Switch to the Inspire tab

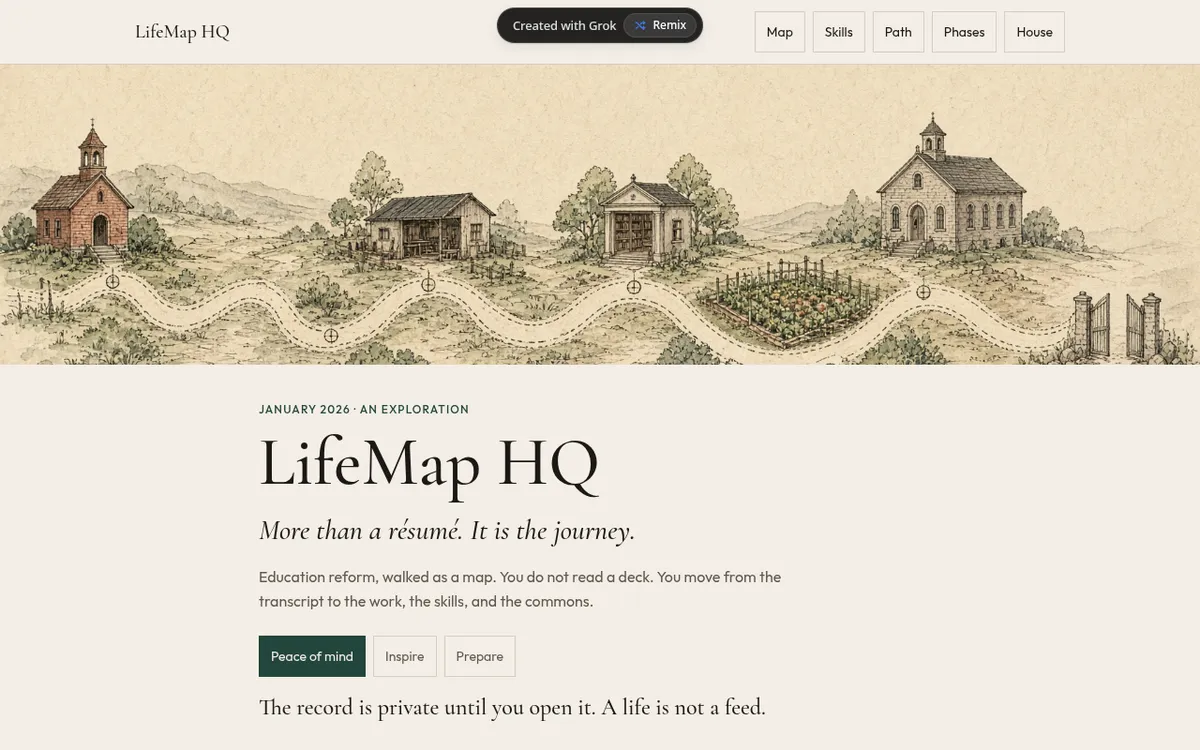coord(405,656)
